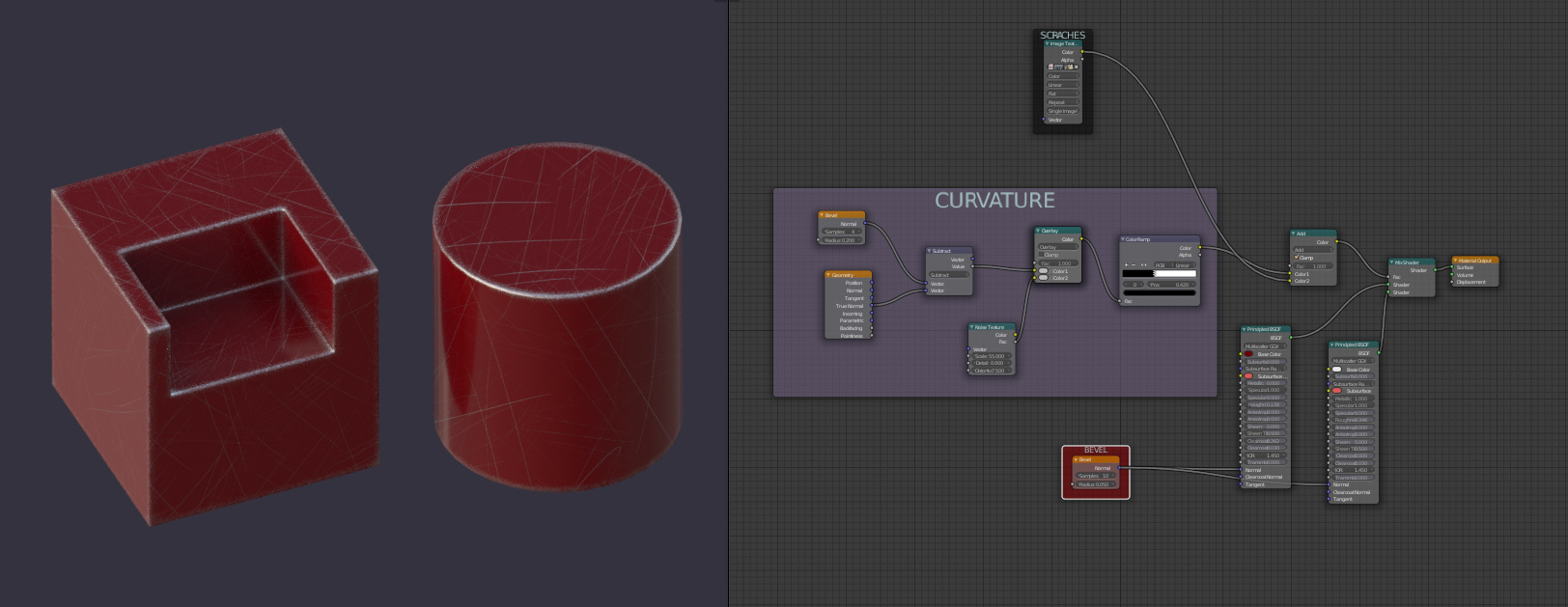Image resolution: width=1568 pixels, height=607 pixels.
Task: Click the Color output socket on Add node
Action: point(1337,241)
